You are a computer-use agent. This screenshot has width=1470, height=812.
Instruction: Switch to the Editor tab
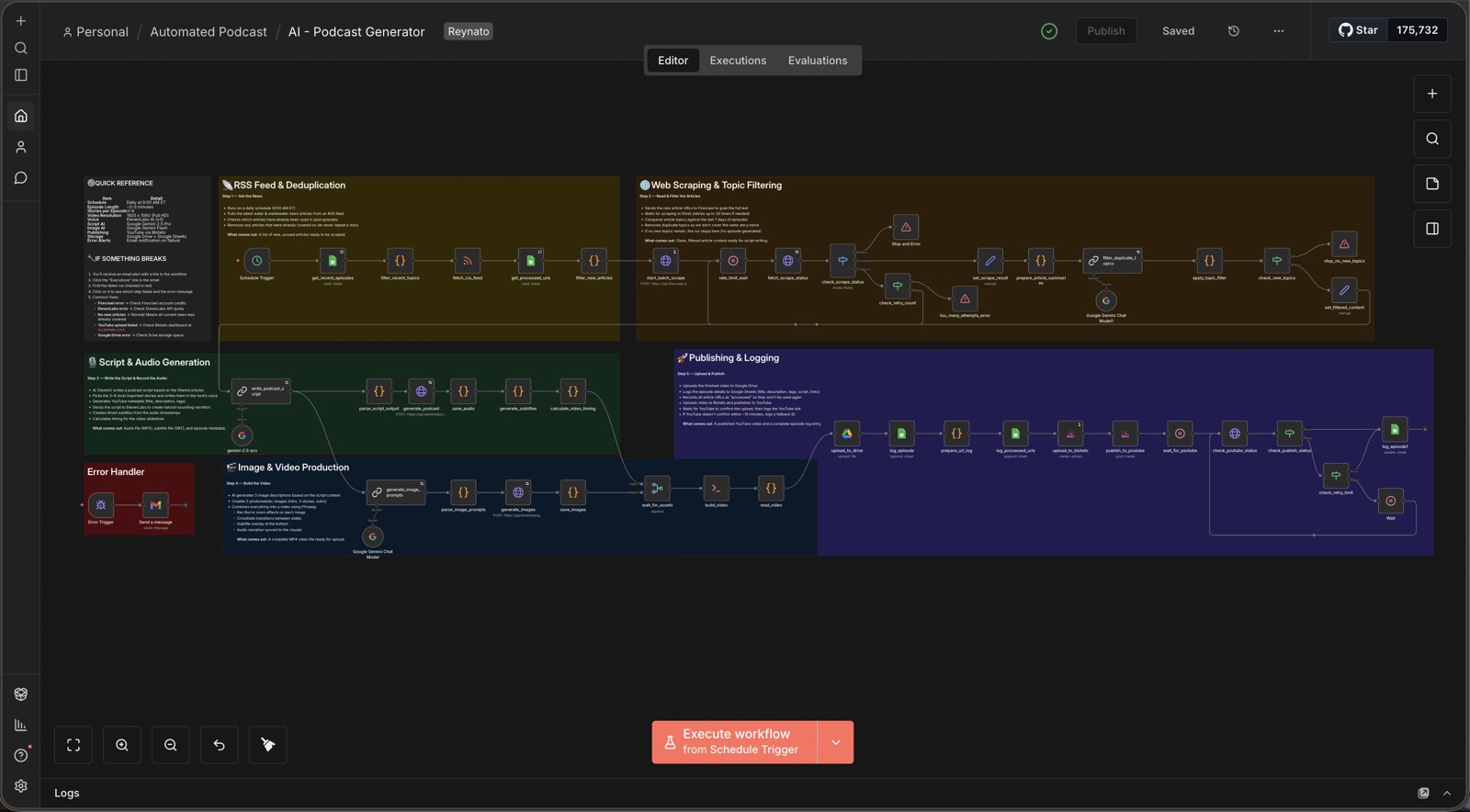pyautogui.click(x=673, y=61)
